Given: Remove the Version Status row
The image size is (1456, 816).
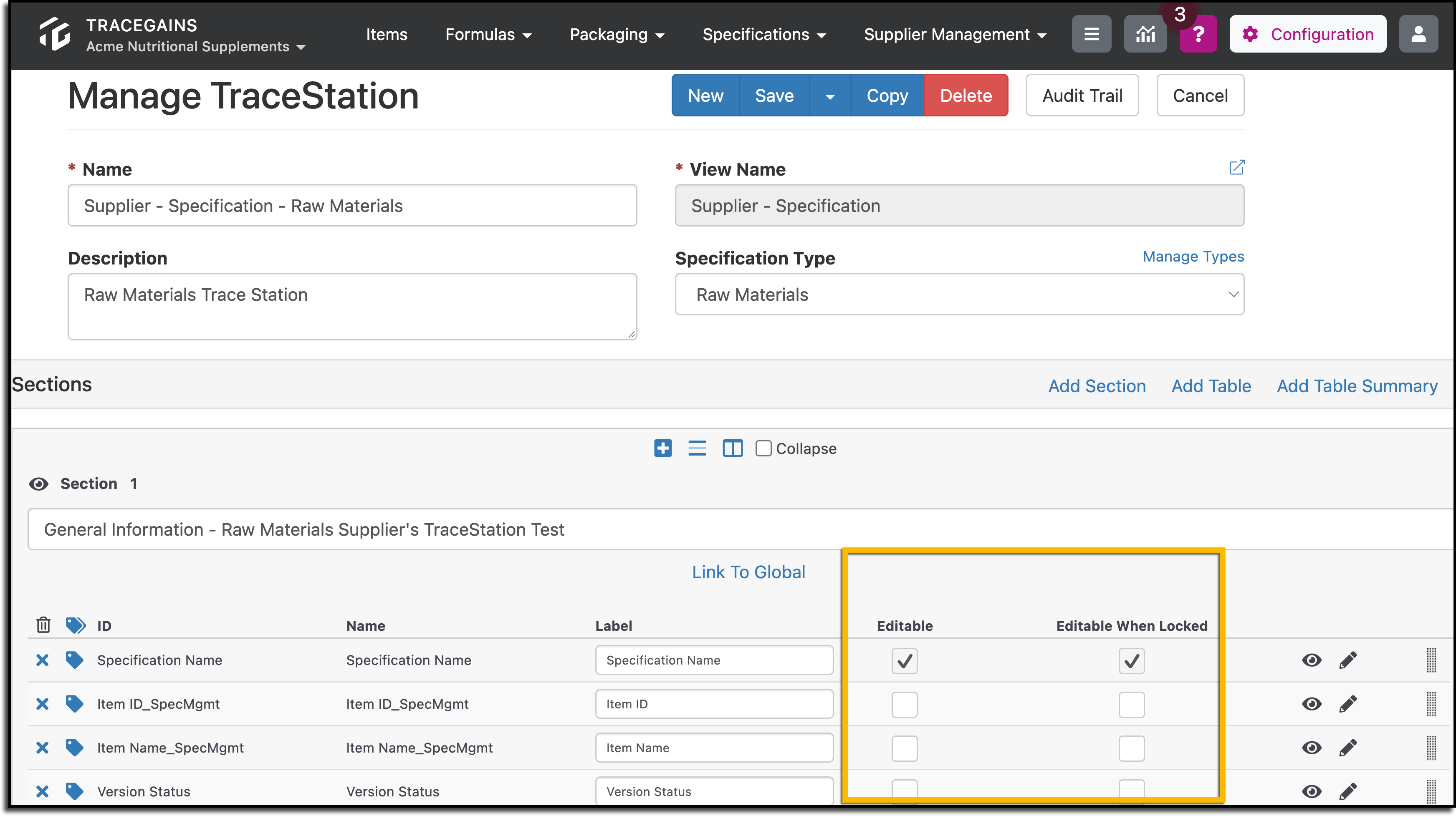Looking at the screenshot, I should tap(43, 791).
